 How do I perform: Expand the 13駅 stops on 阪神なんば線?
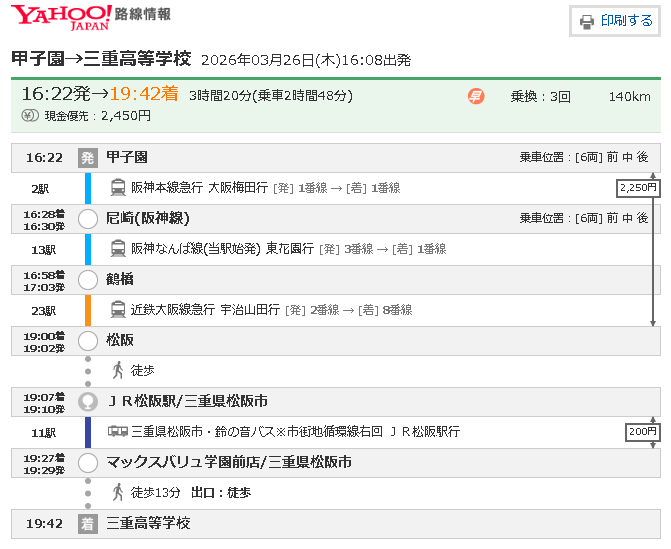43,249
